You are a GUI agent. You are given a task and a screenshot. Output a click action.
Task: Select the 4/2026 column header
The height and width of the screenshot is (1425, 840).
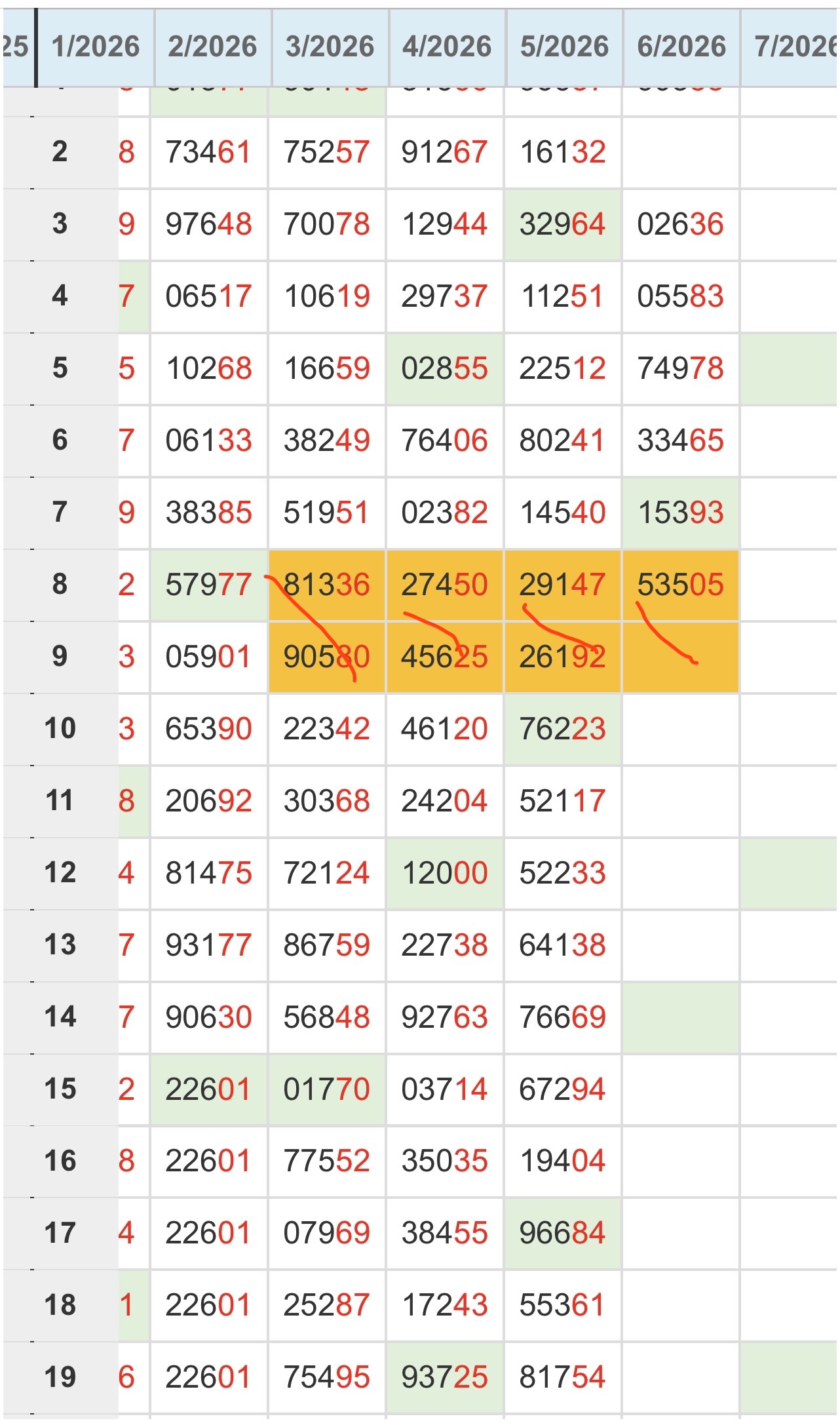coord(447,47)
